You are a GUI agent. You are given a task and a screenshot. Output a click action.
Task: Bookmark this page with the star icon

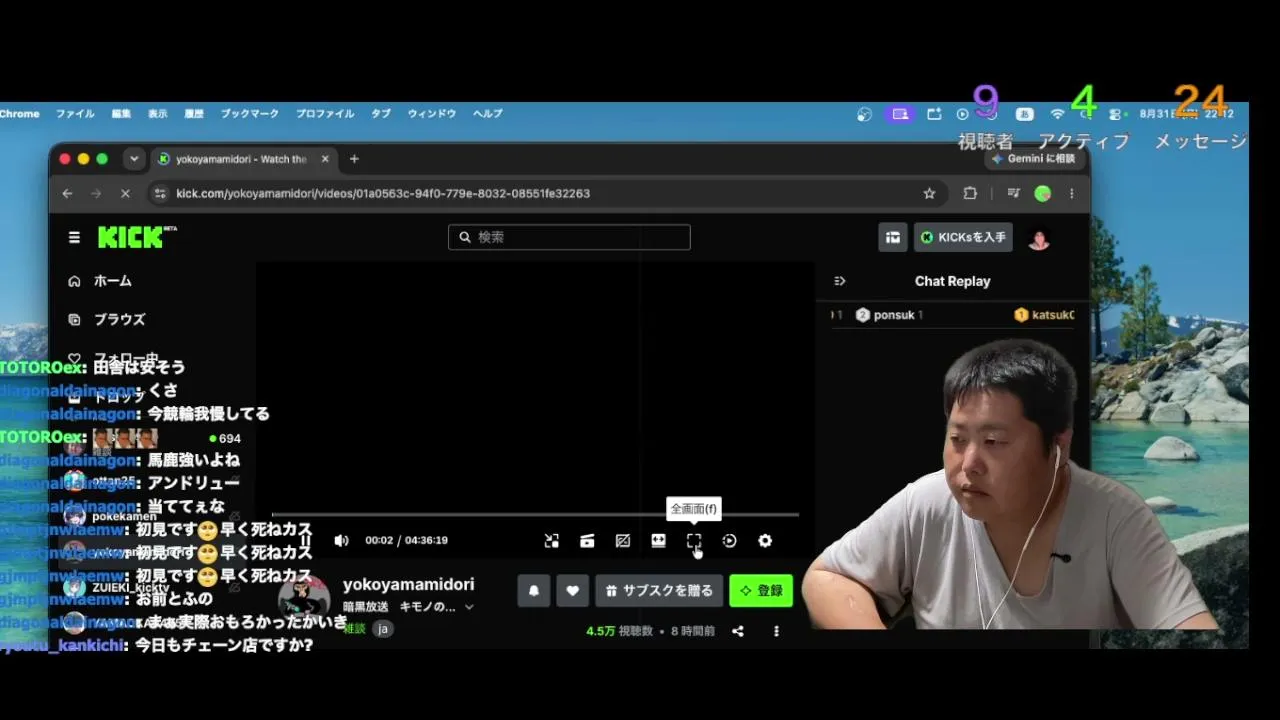point(929,193)
